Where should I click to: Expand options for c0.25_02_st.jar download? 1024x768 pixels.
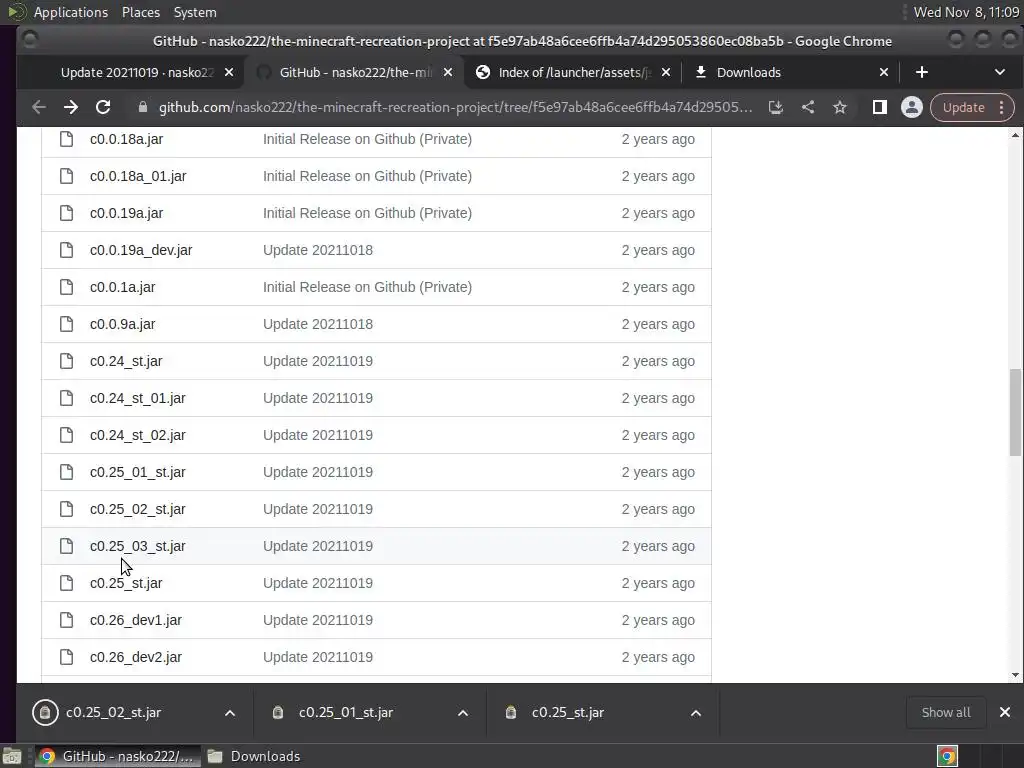[230, 713]
